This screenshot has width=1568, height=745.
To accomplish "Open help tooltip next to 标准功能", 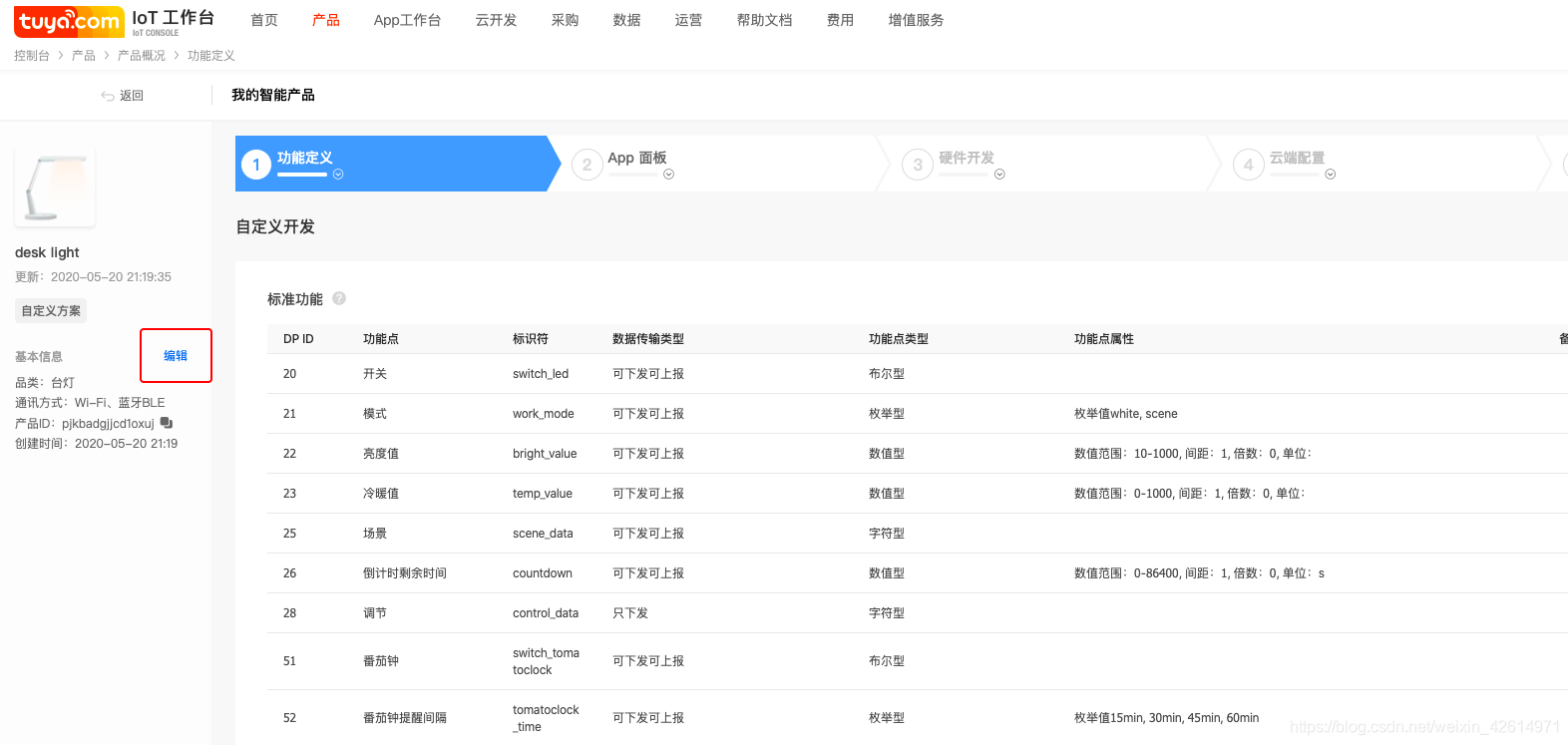I will point(339,298).
